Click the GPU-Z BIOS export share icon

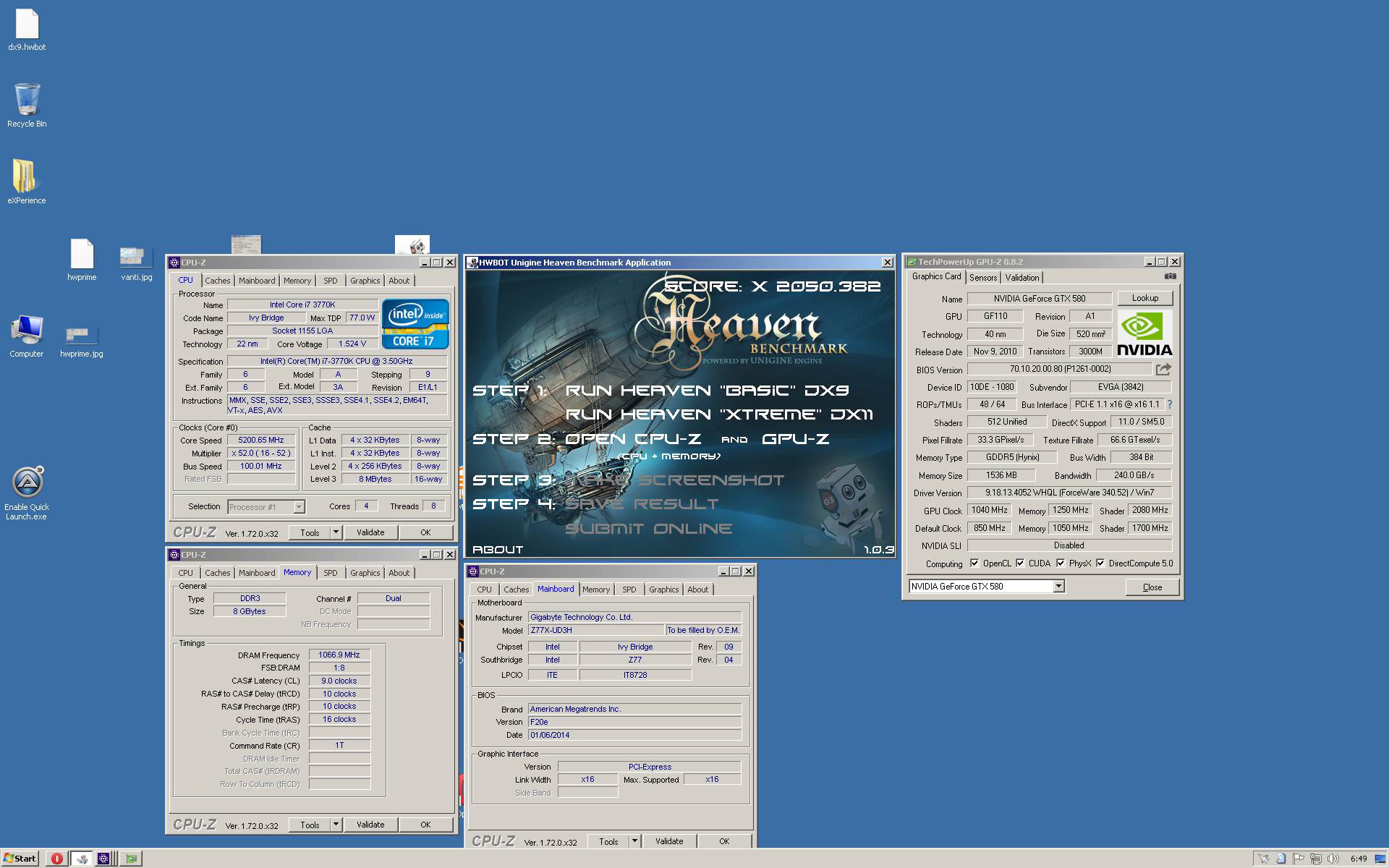pyautogui.click(x=1163, y=369)
